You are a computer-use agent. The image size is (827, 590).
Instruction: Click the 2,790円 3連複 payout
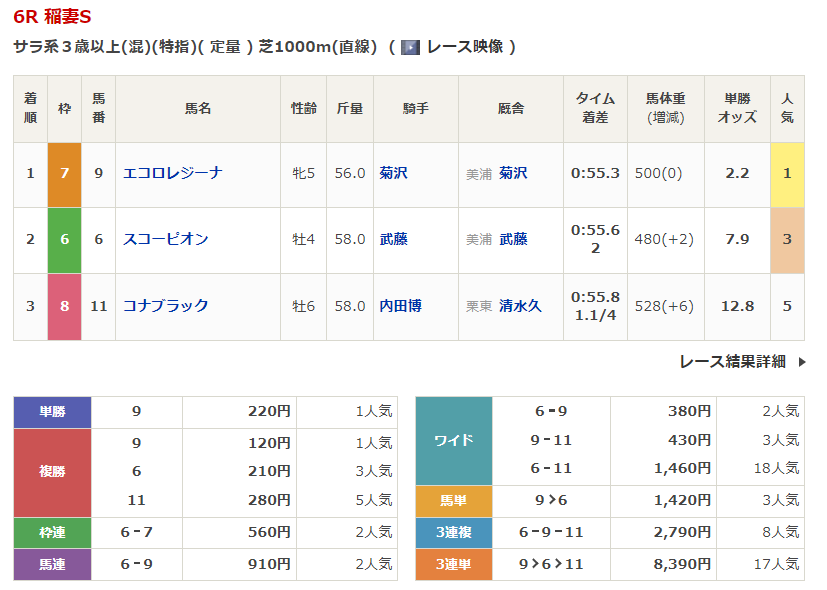tap(682, 533)
